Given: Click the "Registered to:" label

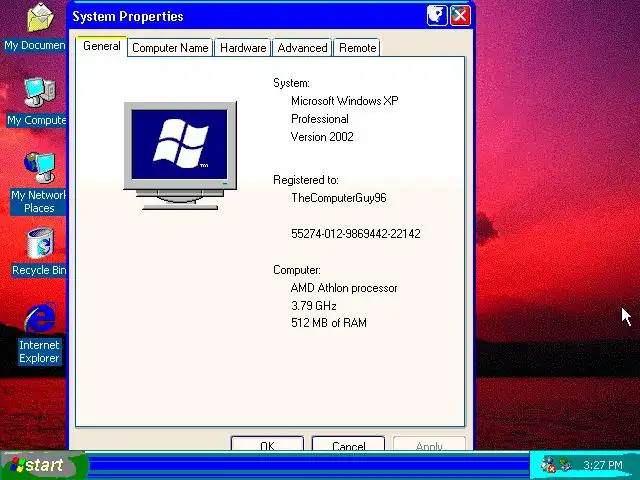Looking at the screenshot, I should point(306,180).
